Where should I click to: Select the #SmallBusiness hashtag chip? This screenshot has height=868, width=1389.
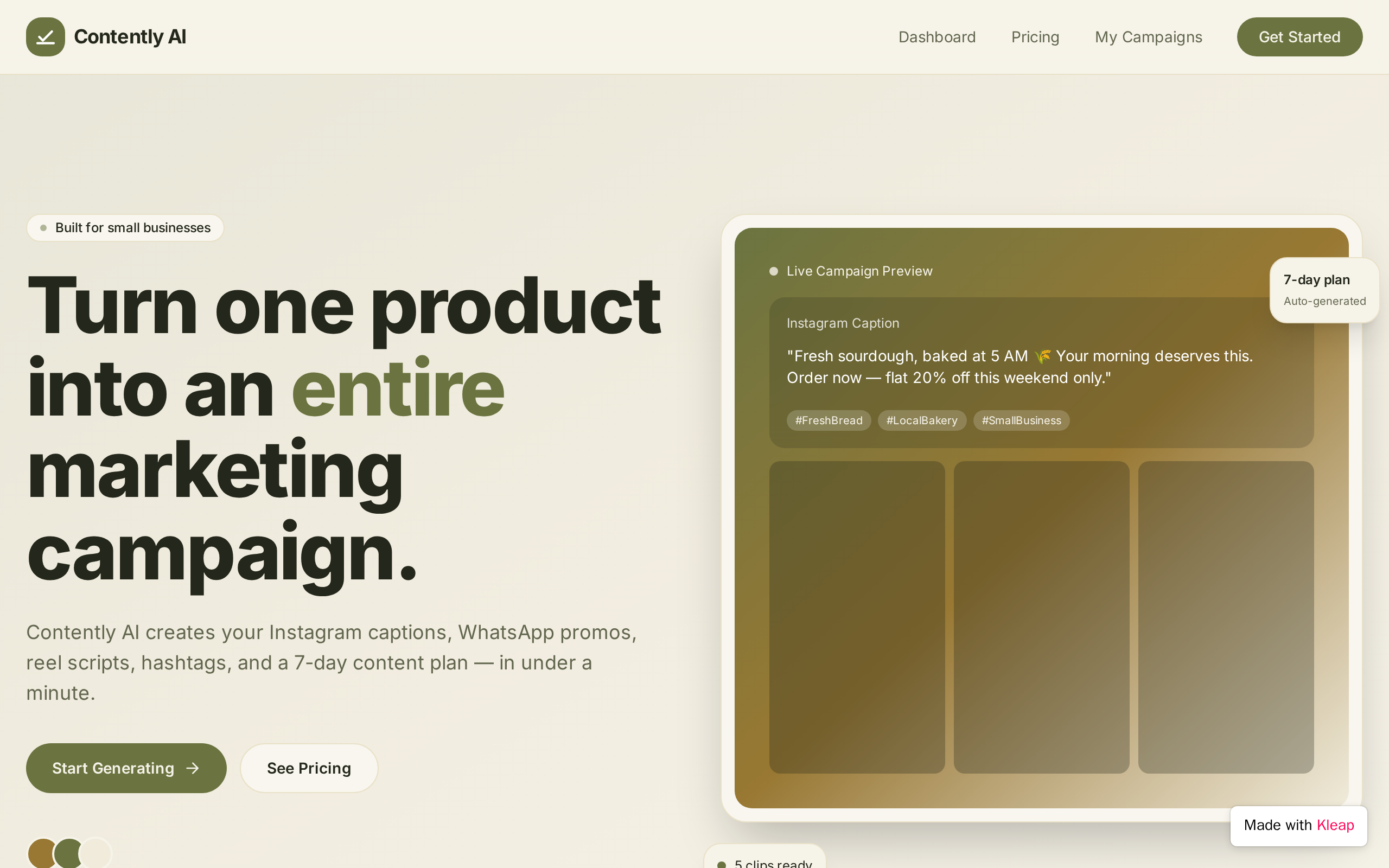1021,420
